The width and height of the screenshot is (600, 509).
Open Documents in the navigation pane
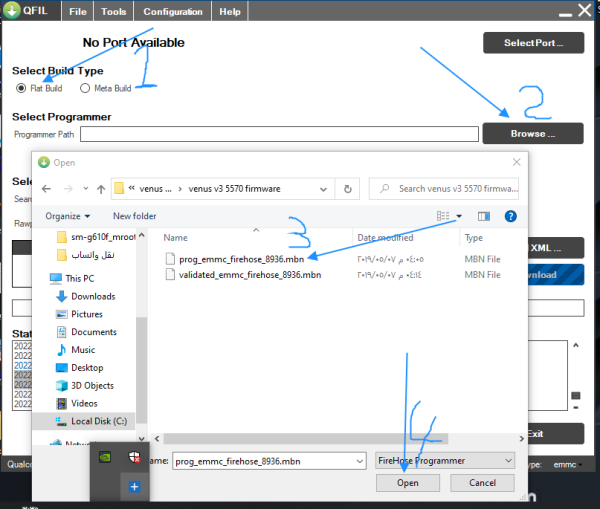(86, 332)
